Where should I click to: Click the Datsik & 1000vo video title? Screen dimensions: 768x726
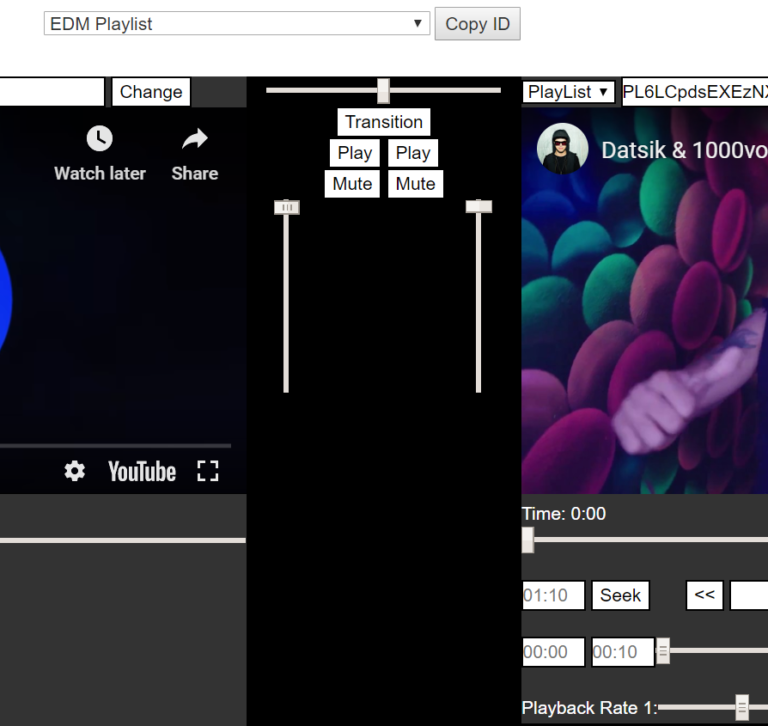pyautogui.click(x=684, y=150)
